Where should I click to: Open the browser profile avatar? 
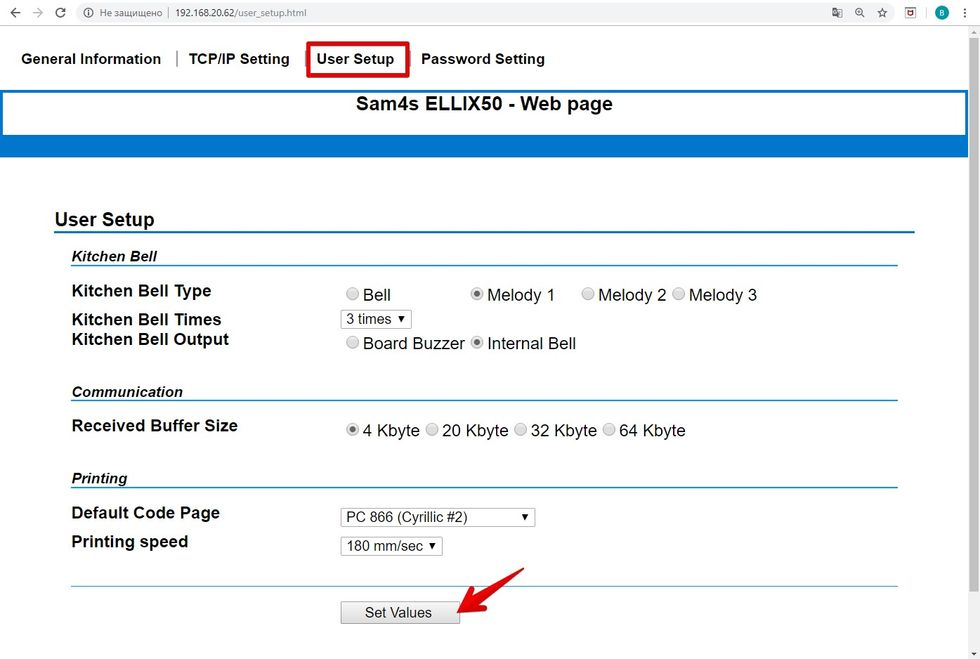coord(941,13)
